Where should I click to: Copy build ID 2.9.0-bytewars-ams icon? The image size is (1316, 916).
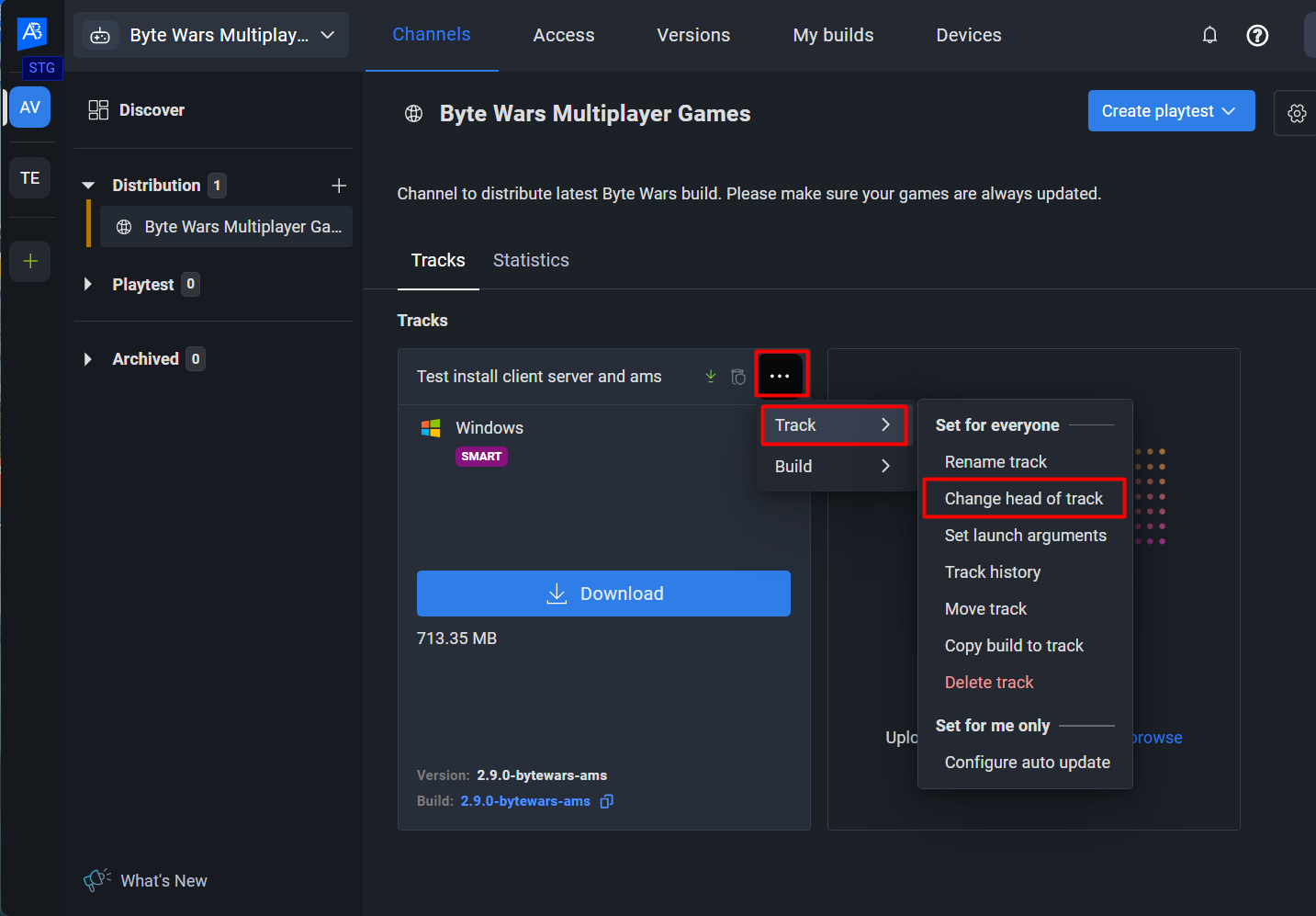[x=606, y=801]
